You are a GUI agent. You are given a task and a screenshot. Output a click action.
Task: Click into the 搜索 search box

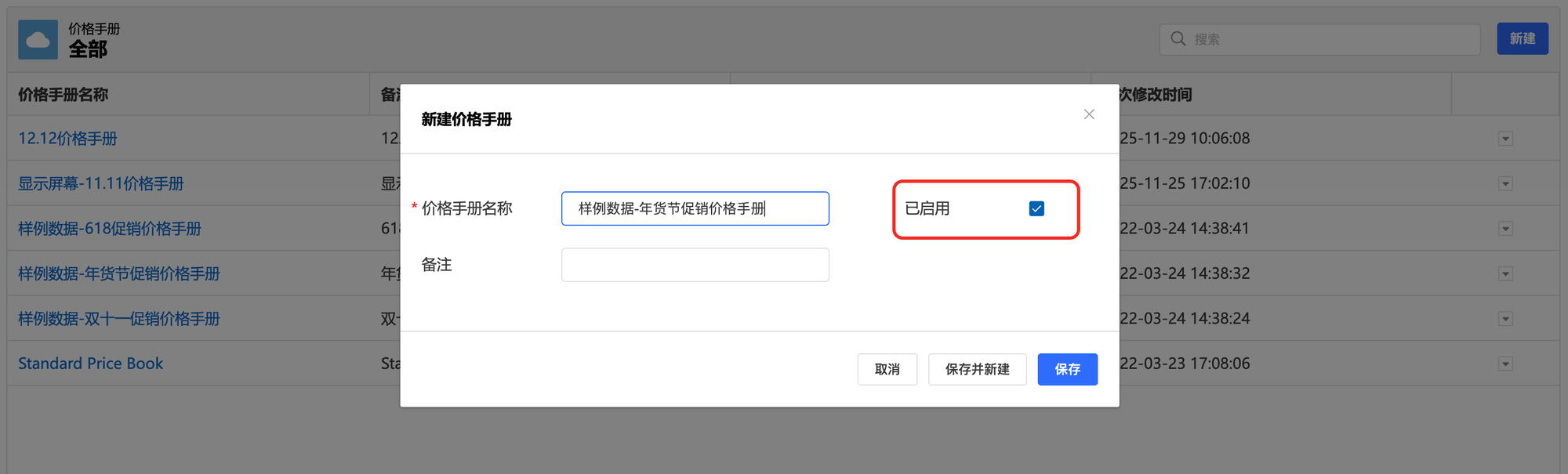(x=1333, y=39)
